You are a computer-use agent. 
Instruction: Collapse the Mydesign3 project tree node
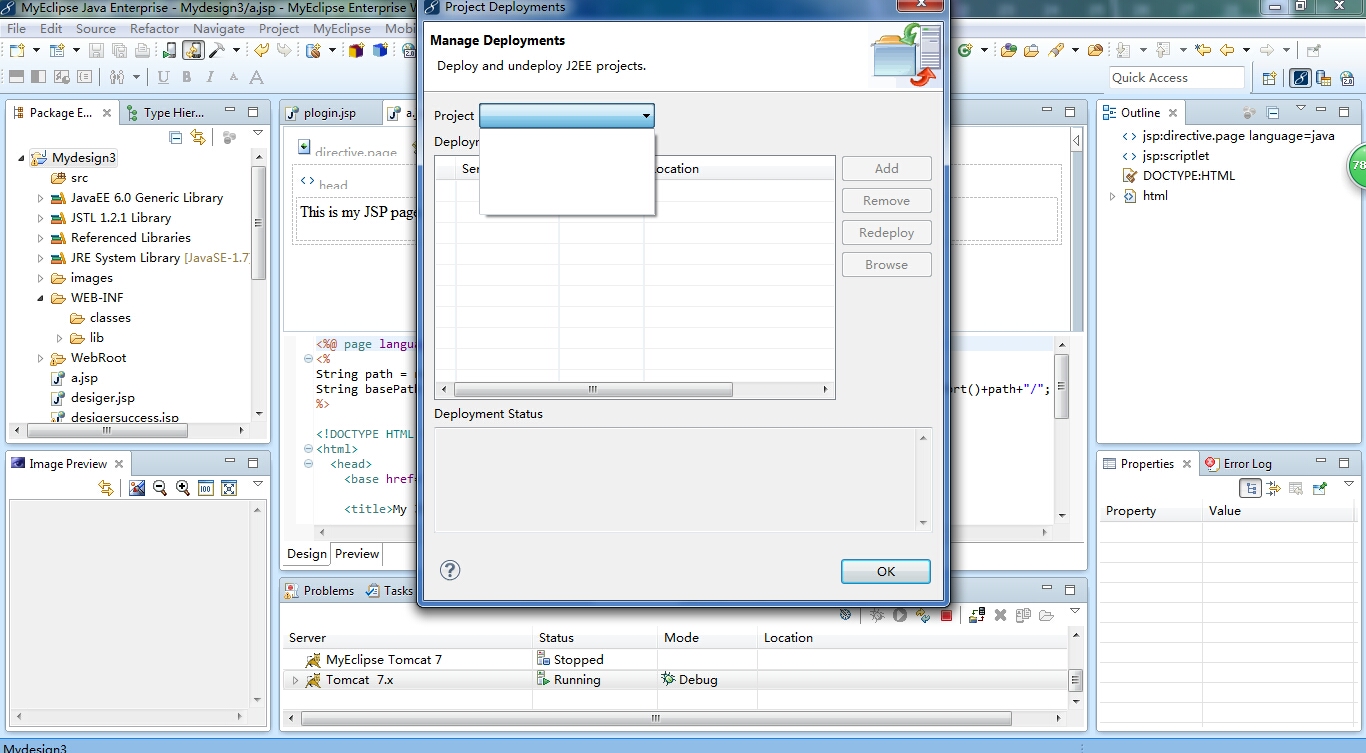click(21, 158)
